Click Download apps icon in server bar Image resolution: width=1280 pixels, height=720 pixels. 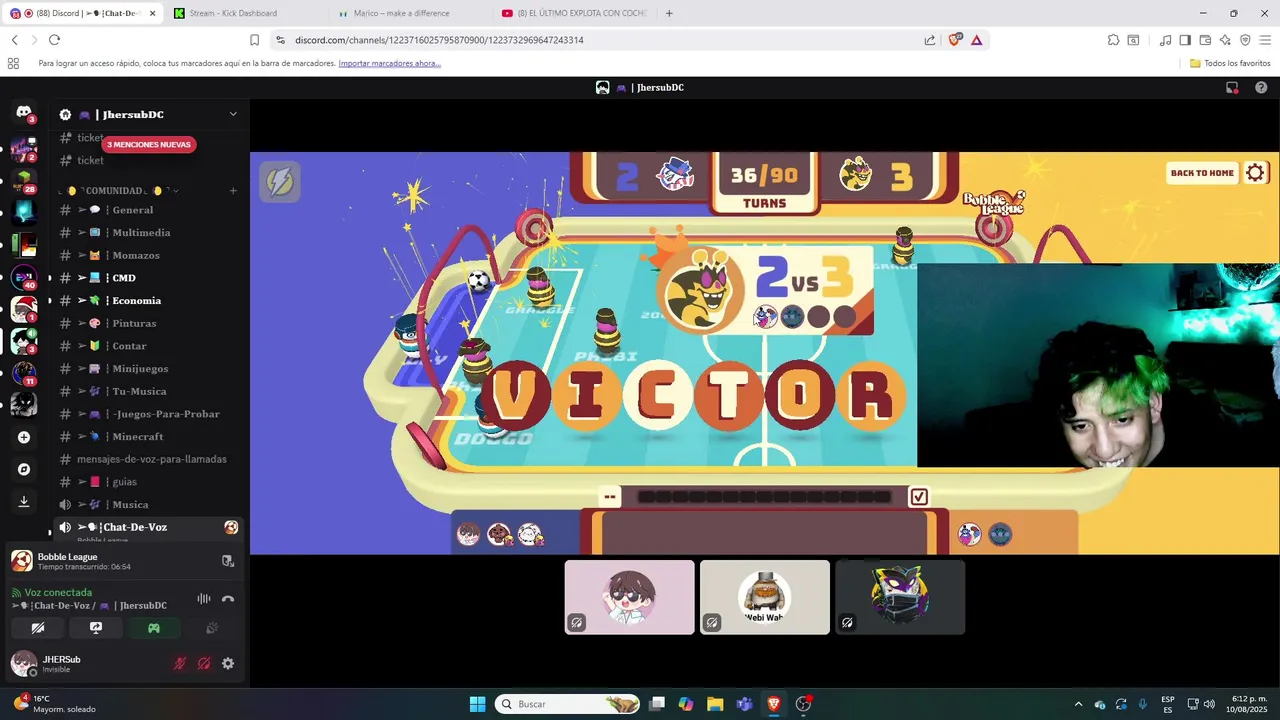[x=24, y=501]
